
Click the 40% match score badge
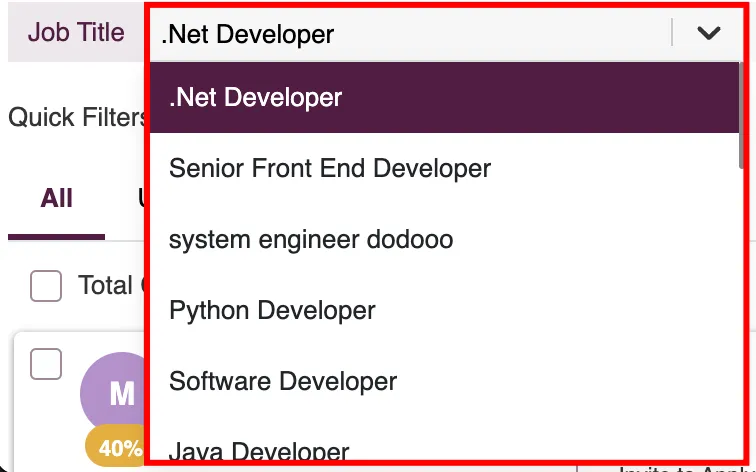click(x=117, y=447)
